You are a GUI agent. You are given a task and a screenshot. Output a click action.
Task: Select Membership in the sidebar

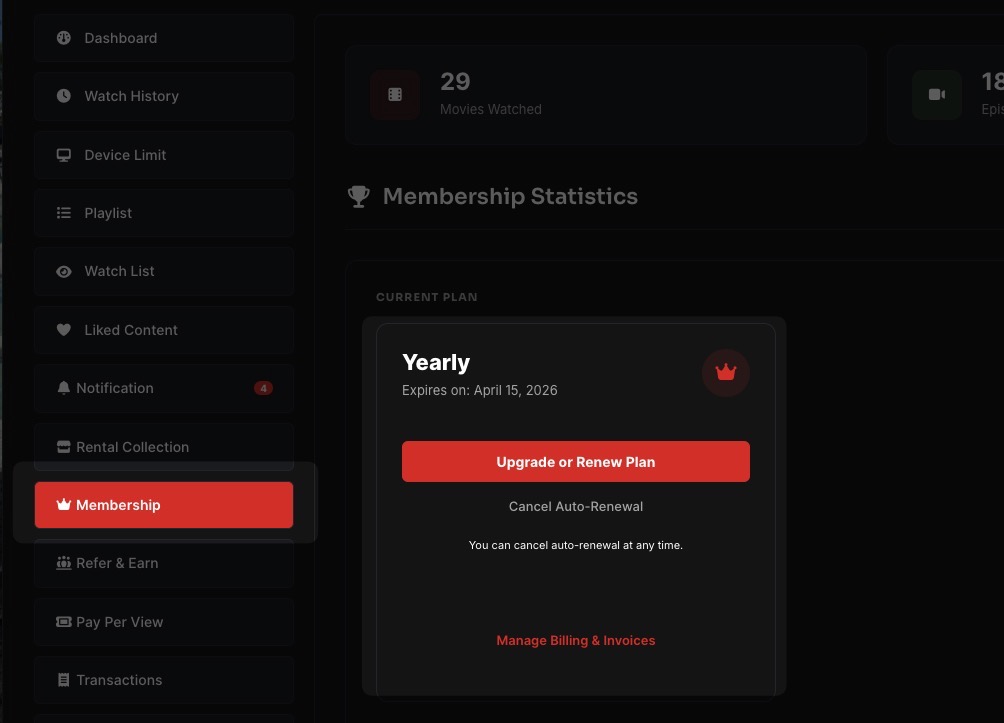tap(163, 505)
